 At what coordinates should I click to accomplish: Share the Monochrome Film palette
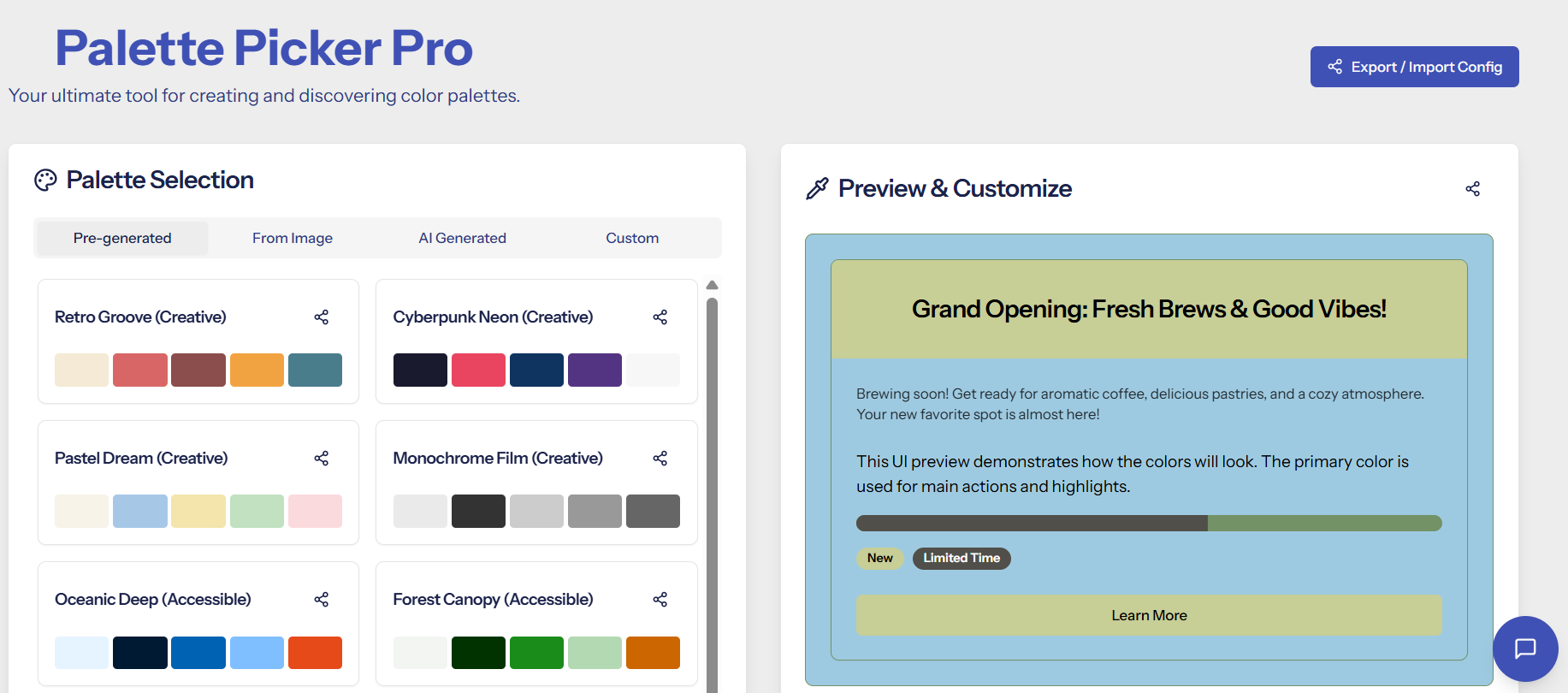click(x=660, y=459)
